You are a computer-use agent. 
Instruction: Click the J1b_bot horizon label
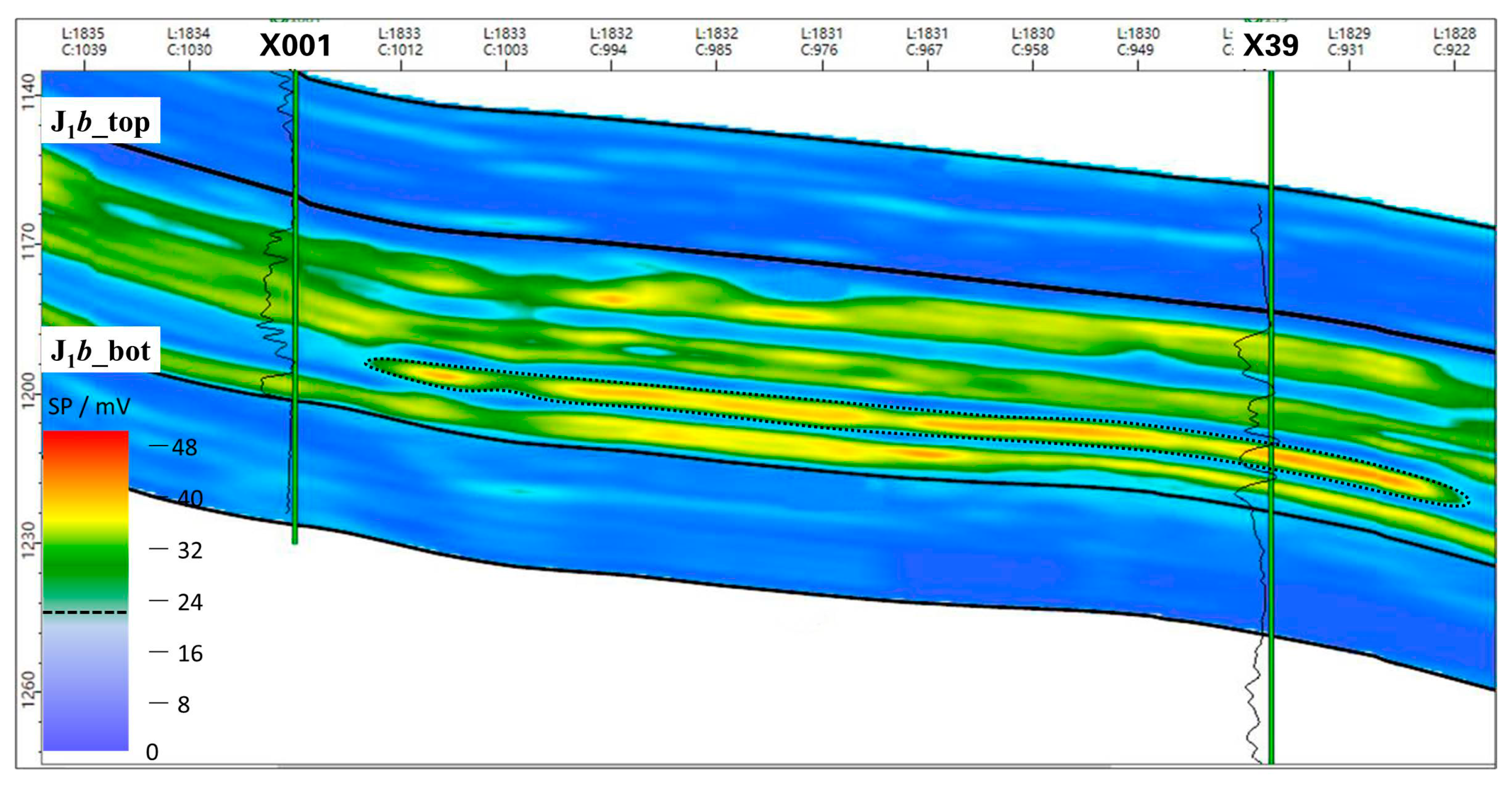coord(100,350)
